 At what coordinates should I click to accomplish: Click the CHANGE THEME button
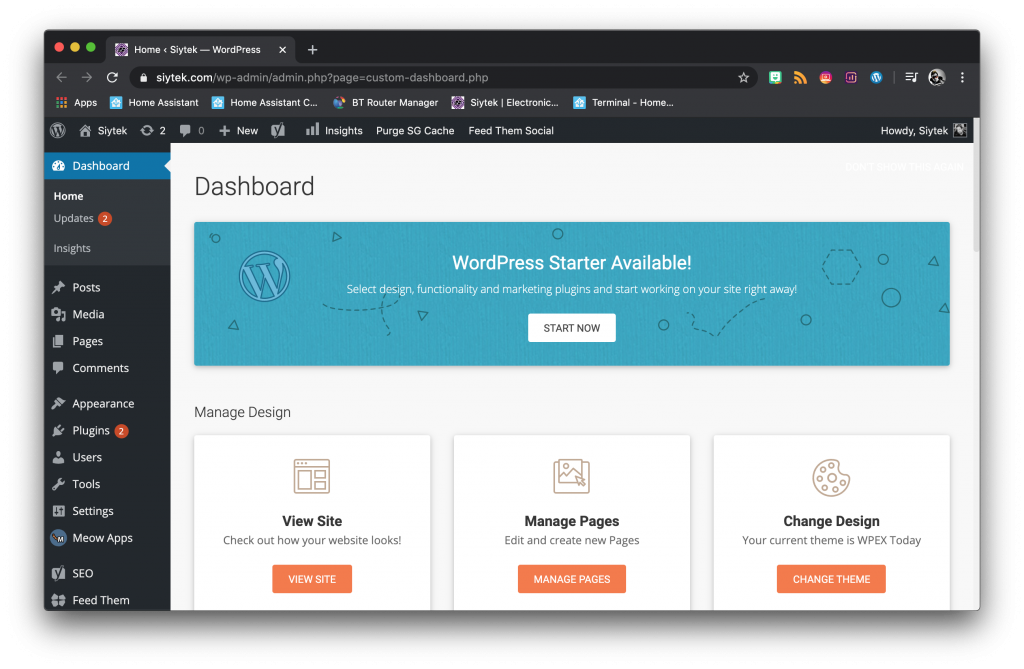(x=831, y=579)
